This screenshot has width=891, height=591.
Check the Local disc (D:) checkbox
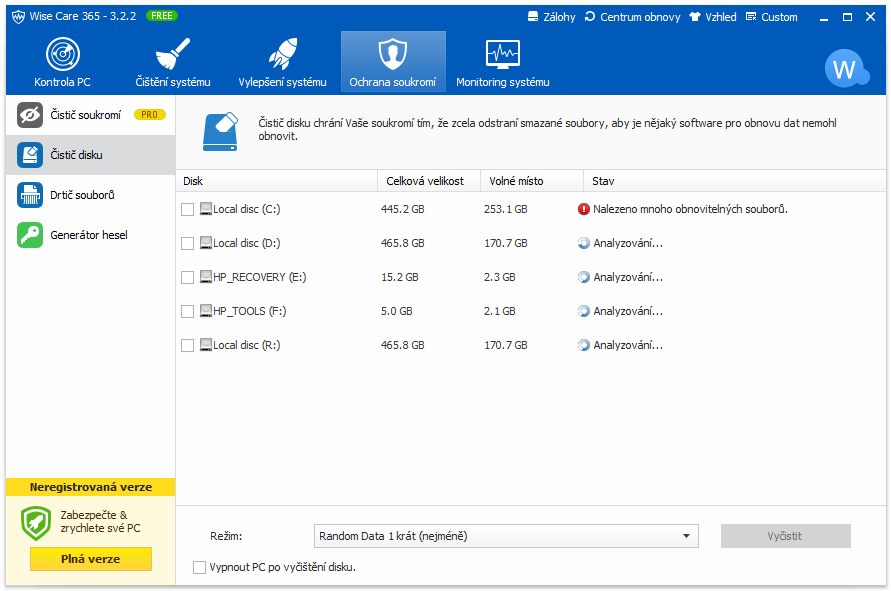(x=188, y=243)
